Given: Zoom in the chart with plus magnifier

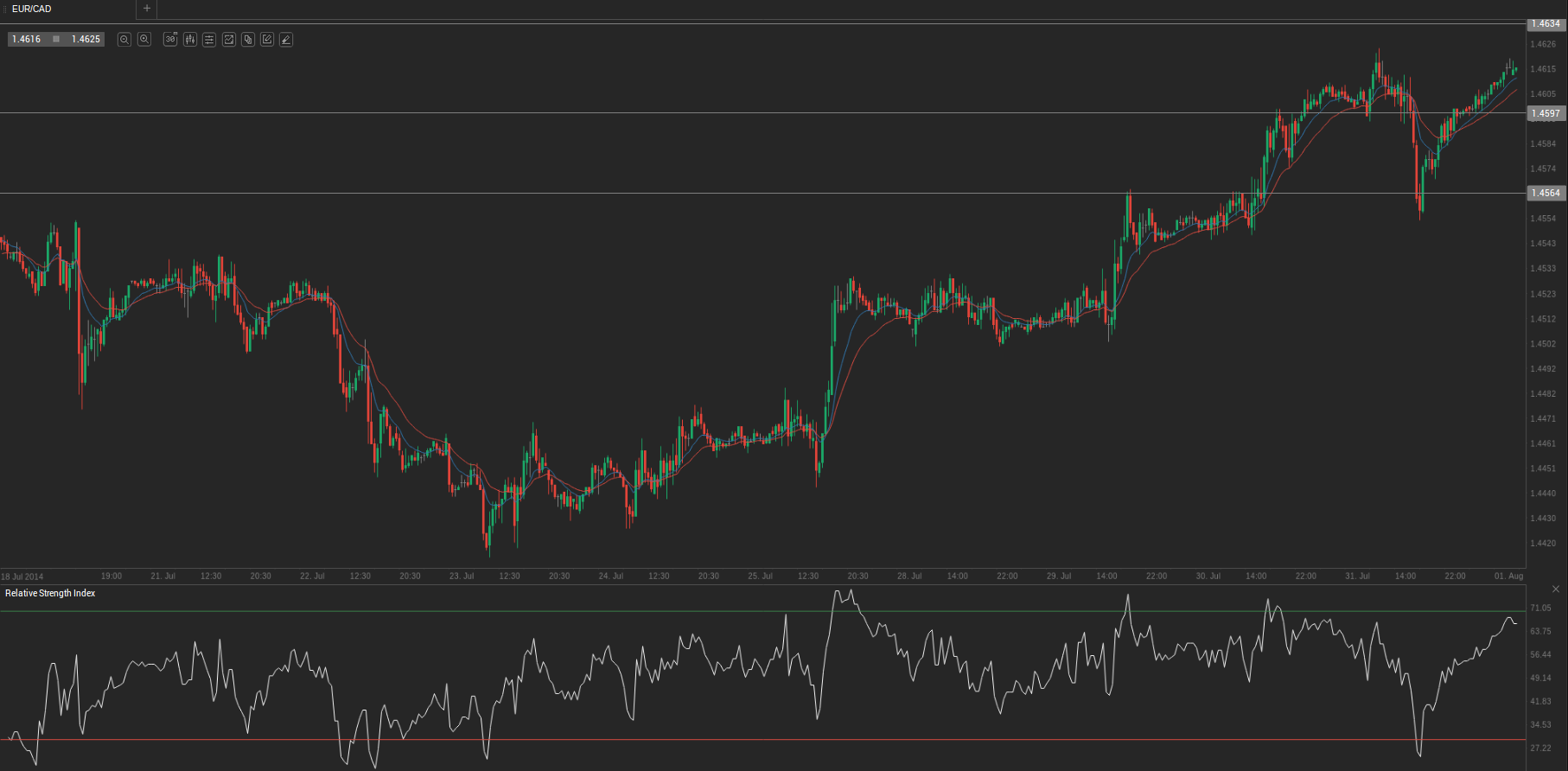Looking at the screenshot, I should (x=144, y=40).
